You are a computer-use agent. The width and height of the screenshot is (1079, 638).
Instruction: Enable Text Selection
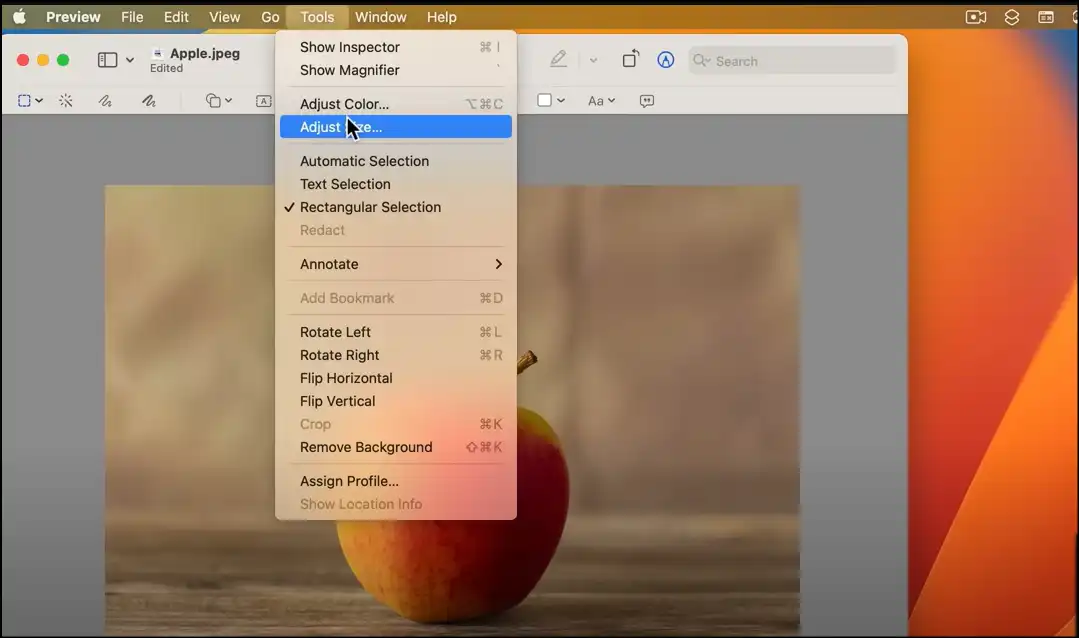click(x=396, y=184)
